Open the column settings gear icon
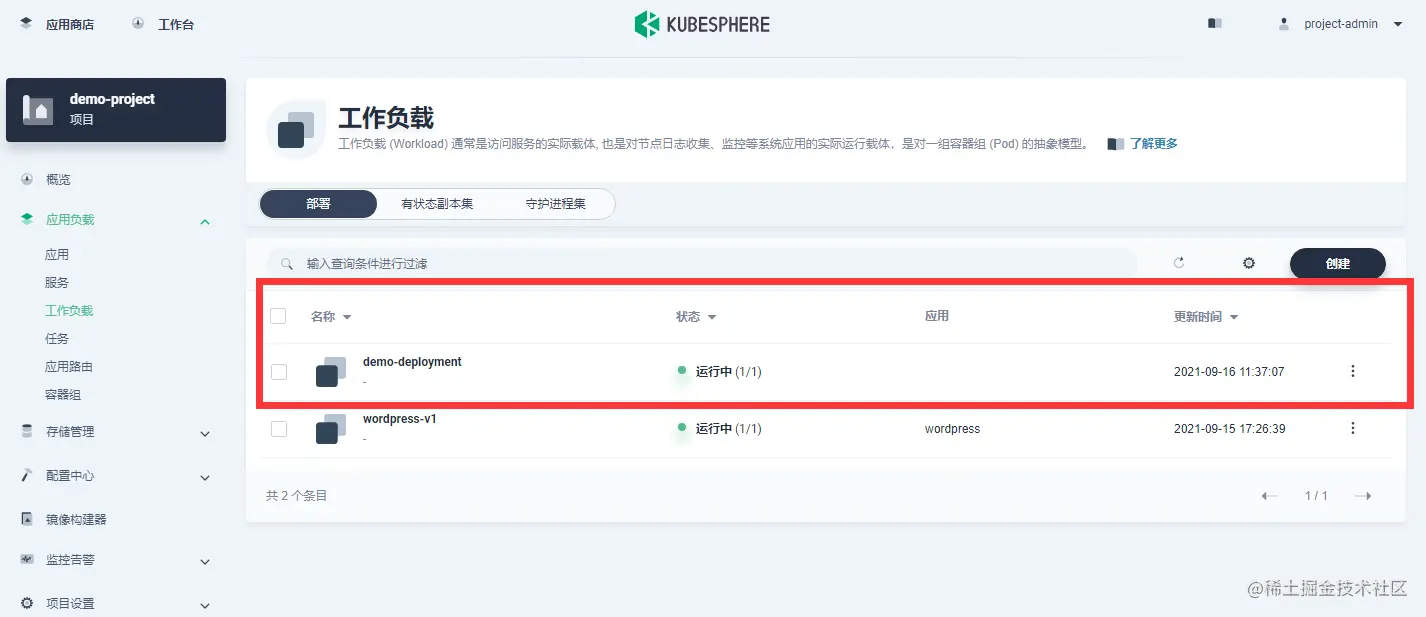The image size is (1426, 617). point(1249,263)
